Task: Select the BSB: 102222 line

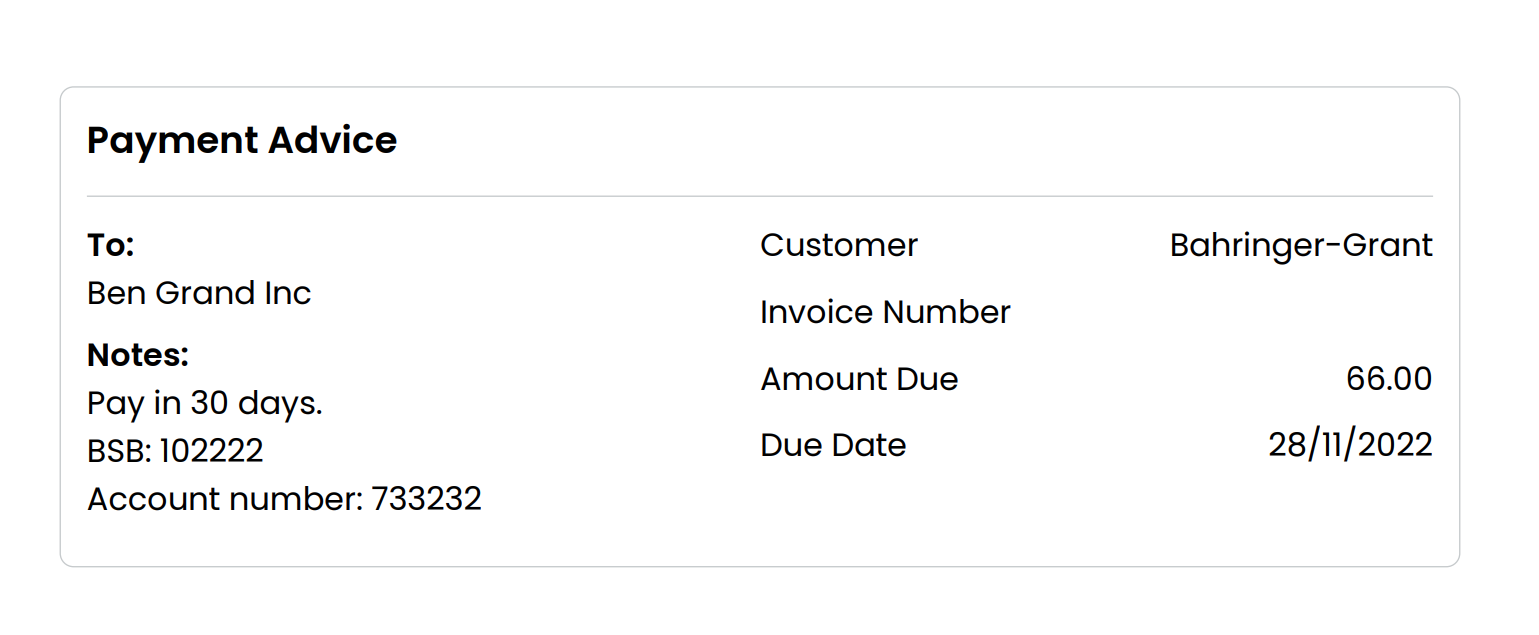Action: point(175,450)
